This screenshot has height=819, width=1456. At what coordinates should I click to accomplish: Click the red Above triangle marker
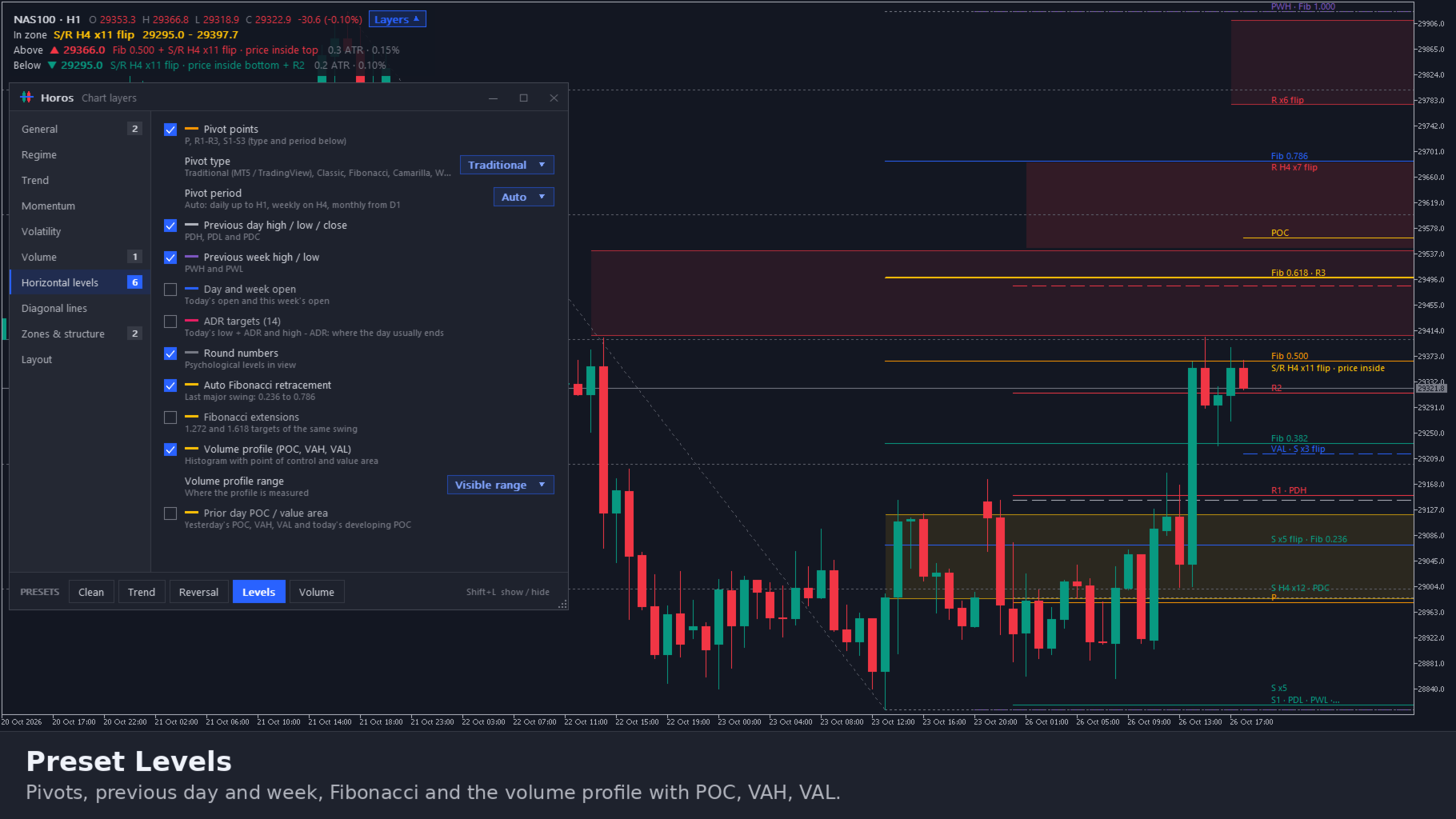pyautogui.click(x=54, y=50)
